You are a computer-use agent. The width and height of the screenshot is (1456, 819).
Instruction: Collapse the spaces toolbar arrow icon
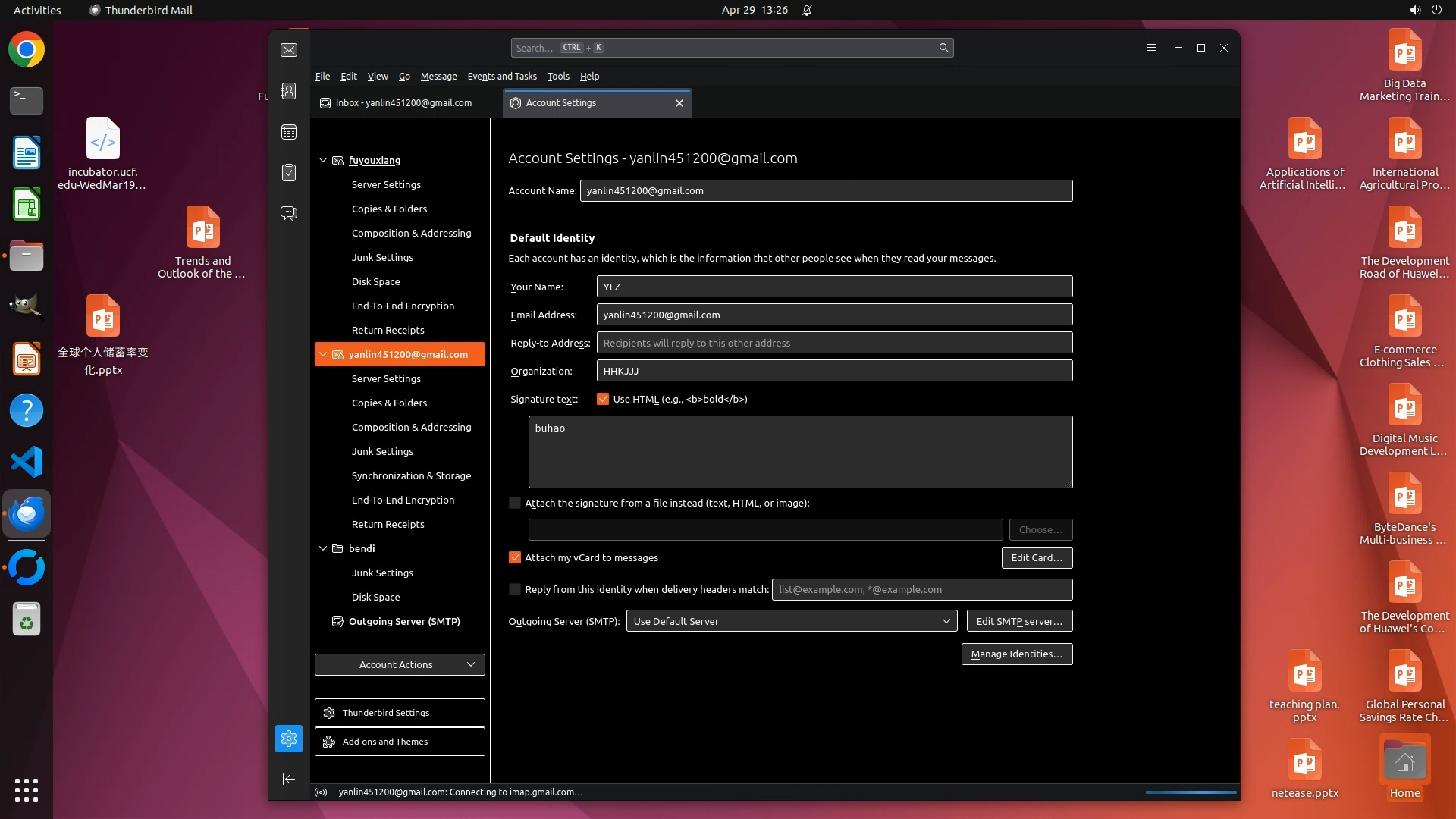coord(289,779)
